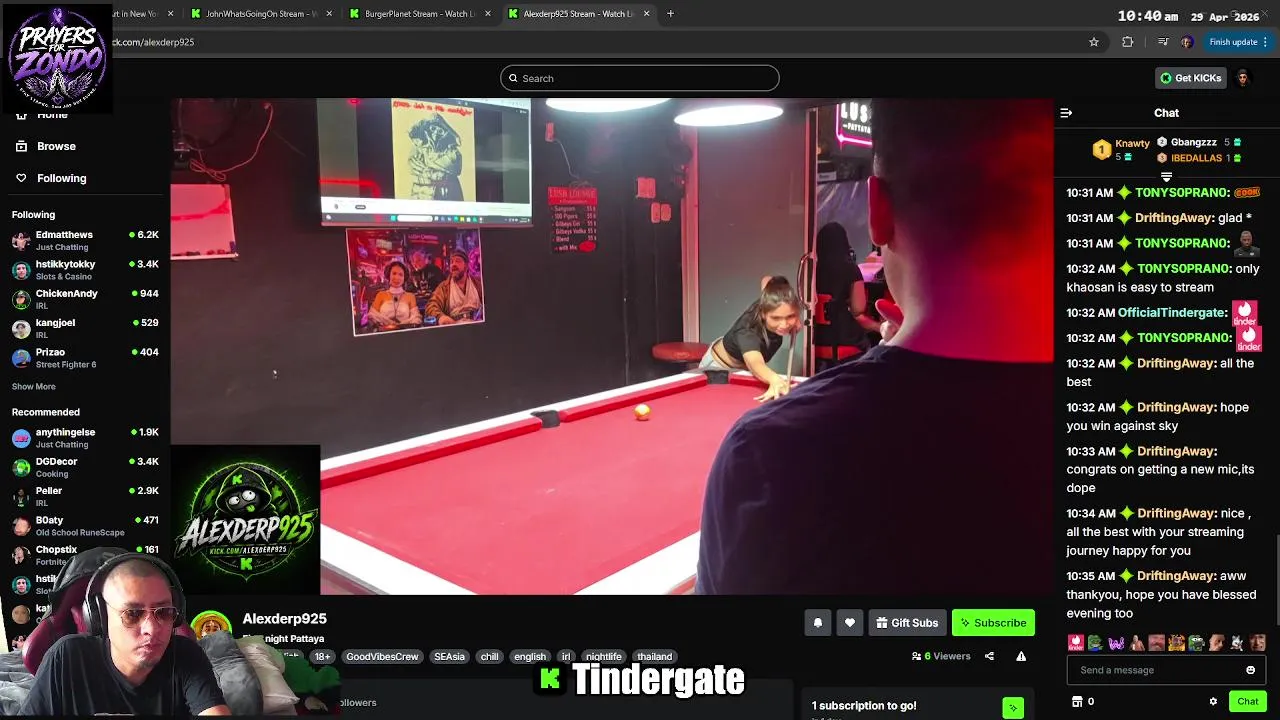
Task: Open the chat shop icon showing 0
Action: click(x=1083, y=702)
